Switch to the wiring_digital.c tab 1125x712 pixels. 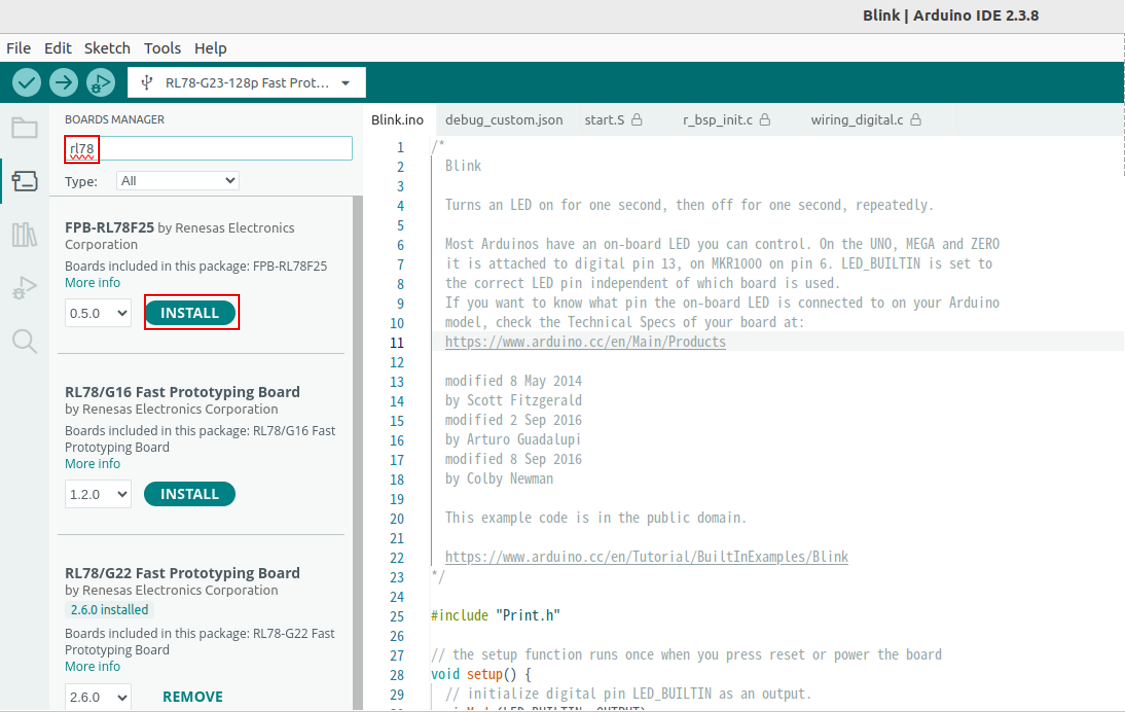(x=858, y=119)
